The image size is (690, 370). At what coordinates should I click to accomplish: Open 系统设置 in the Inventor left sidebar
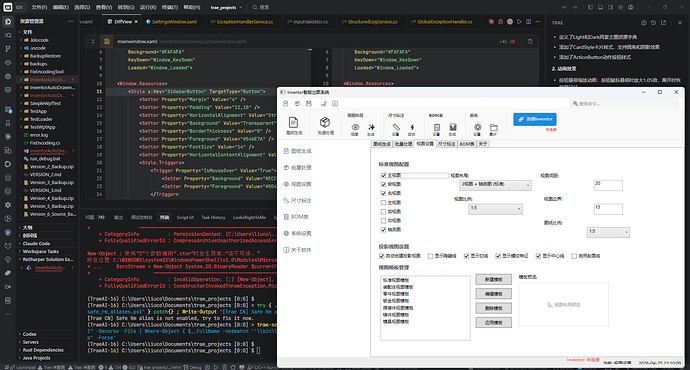click(x=297, y=233)
